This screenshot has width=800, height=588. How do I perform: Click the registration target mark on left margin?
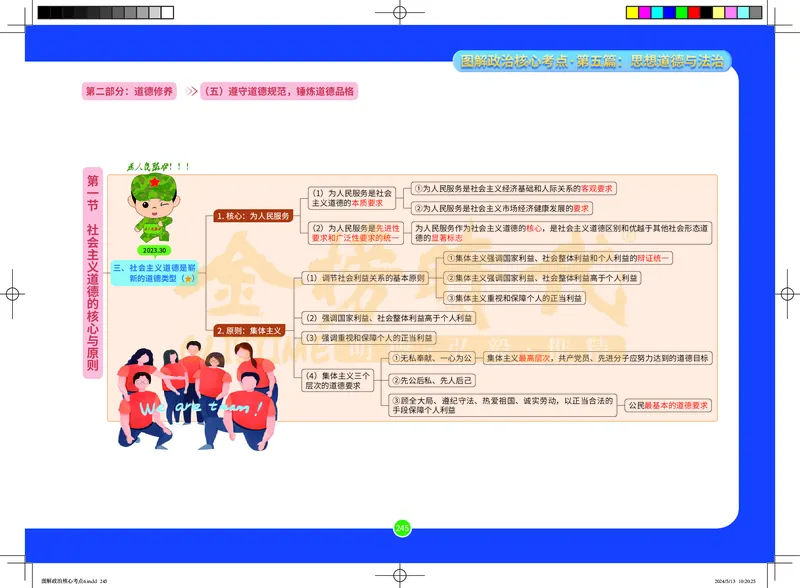coord(14,294)
